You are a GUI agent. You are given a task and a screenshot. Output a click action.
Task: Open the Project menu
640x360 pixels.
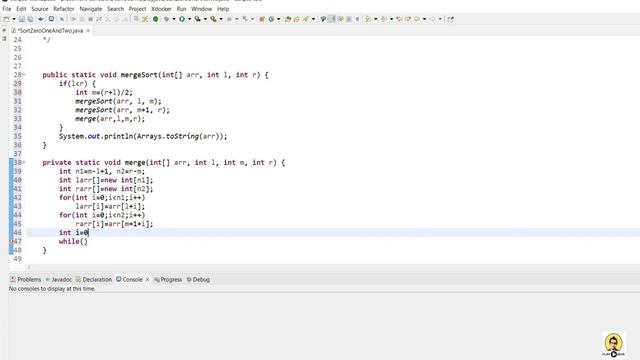click(x=138, y=9)
